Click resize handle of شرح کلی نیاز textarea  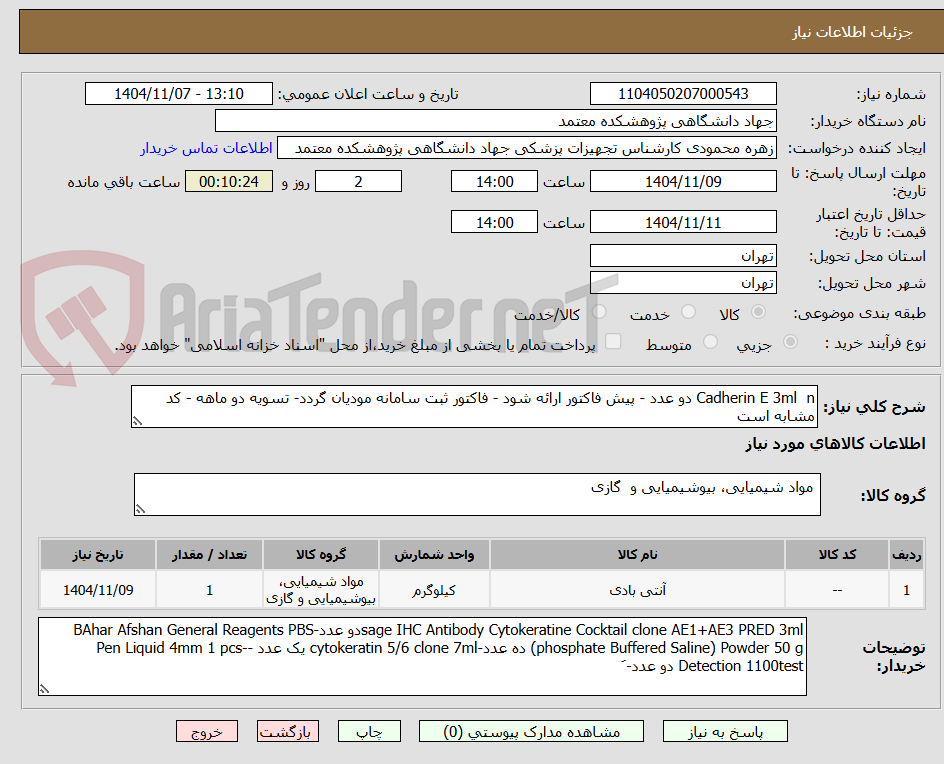pyautogui.click(x=137, y=421)
